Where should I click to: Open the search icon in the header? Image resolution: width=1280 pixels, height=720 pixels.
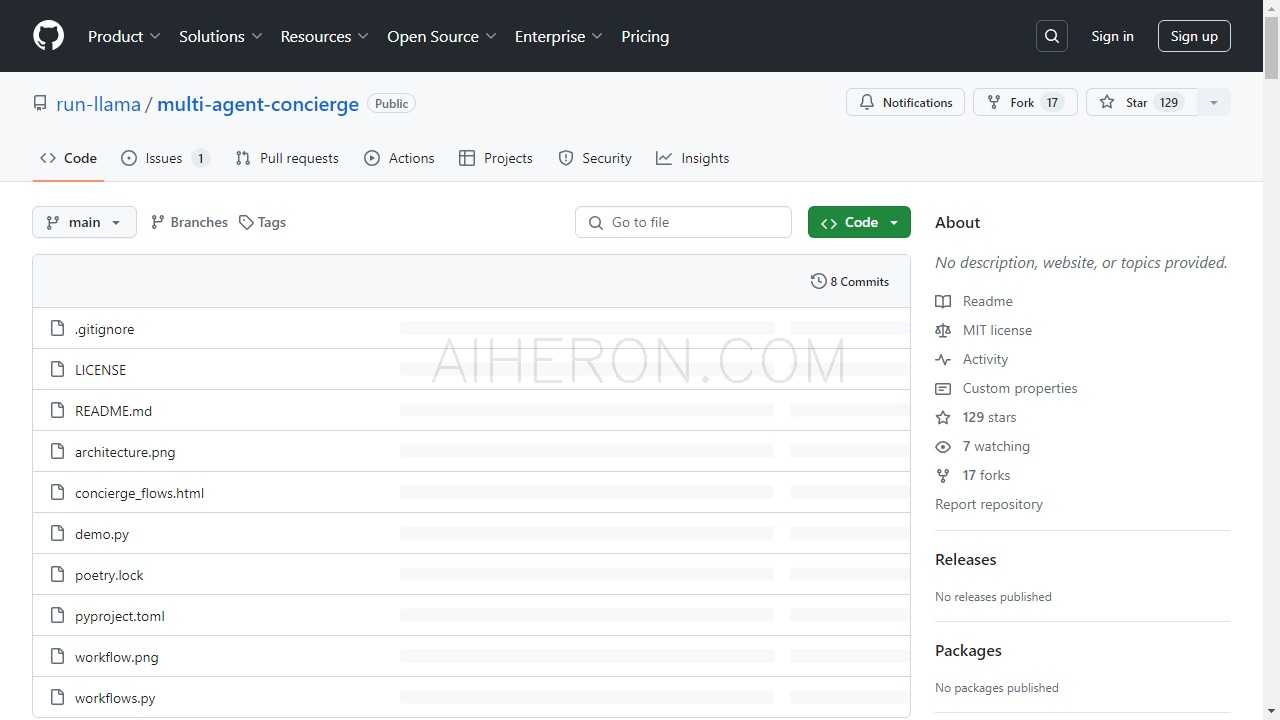[x=1051, y=36]
